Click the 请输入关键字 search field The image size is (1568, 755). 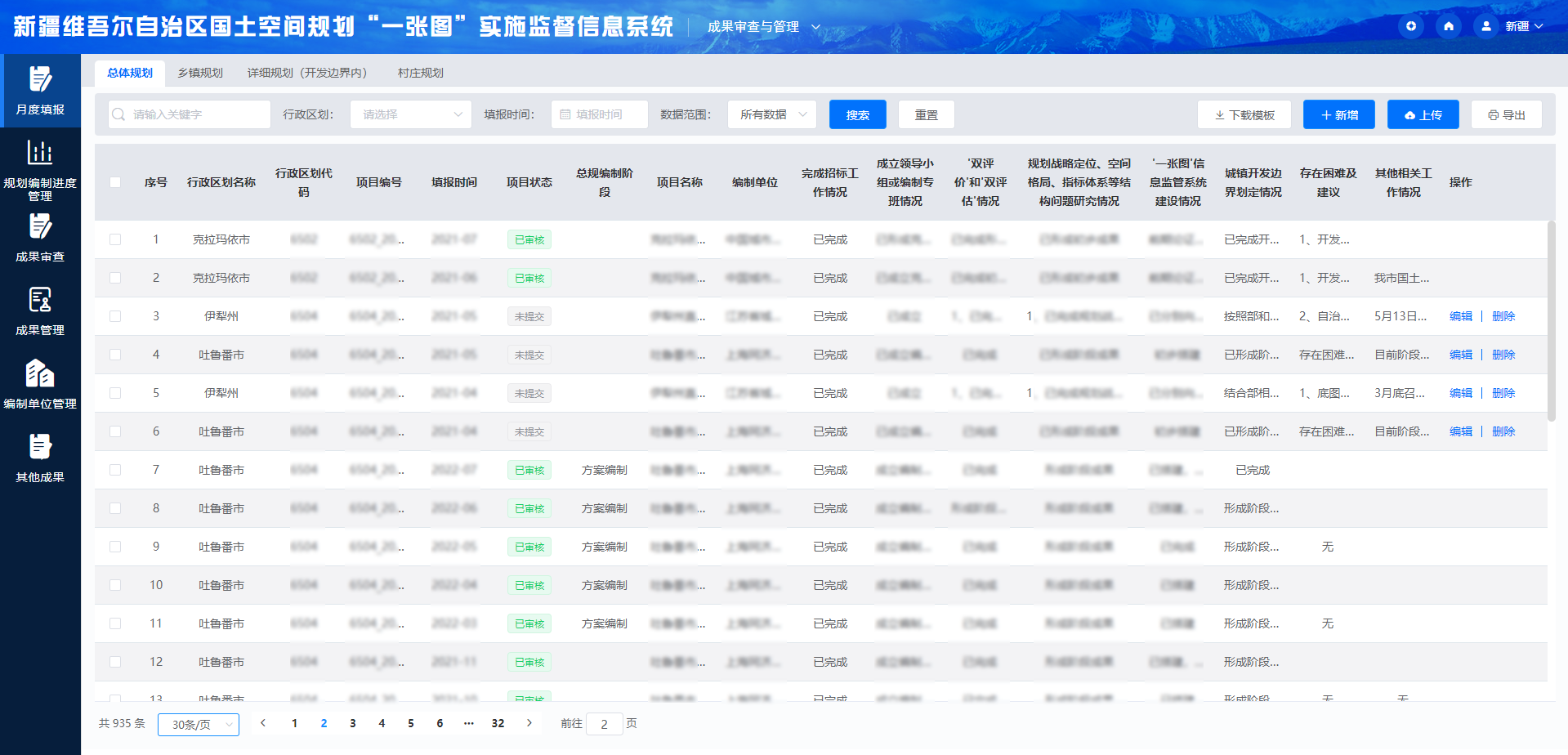(x=190, y=114)
